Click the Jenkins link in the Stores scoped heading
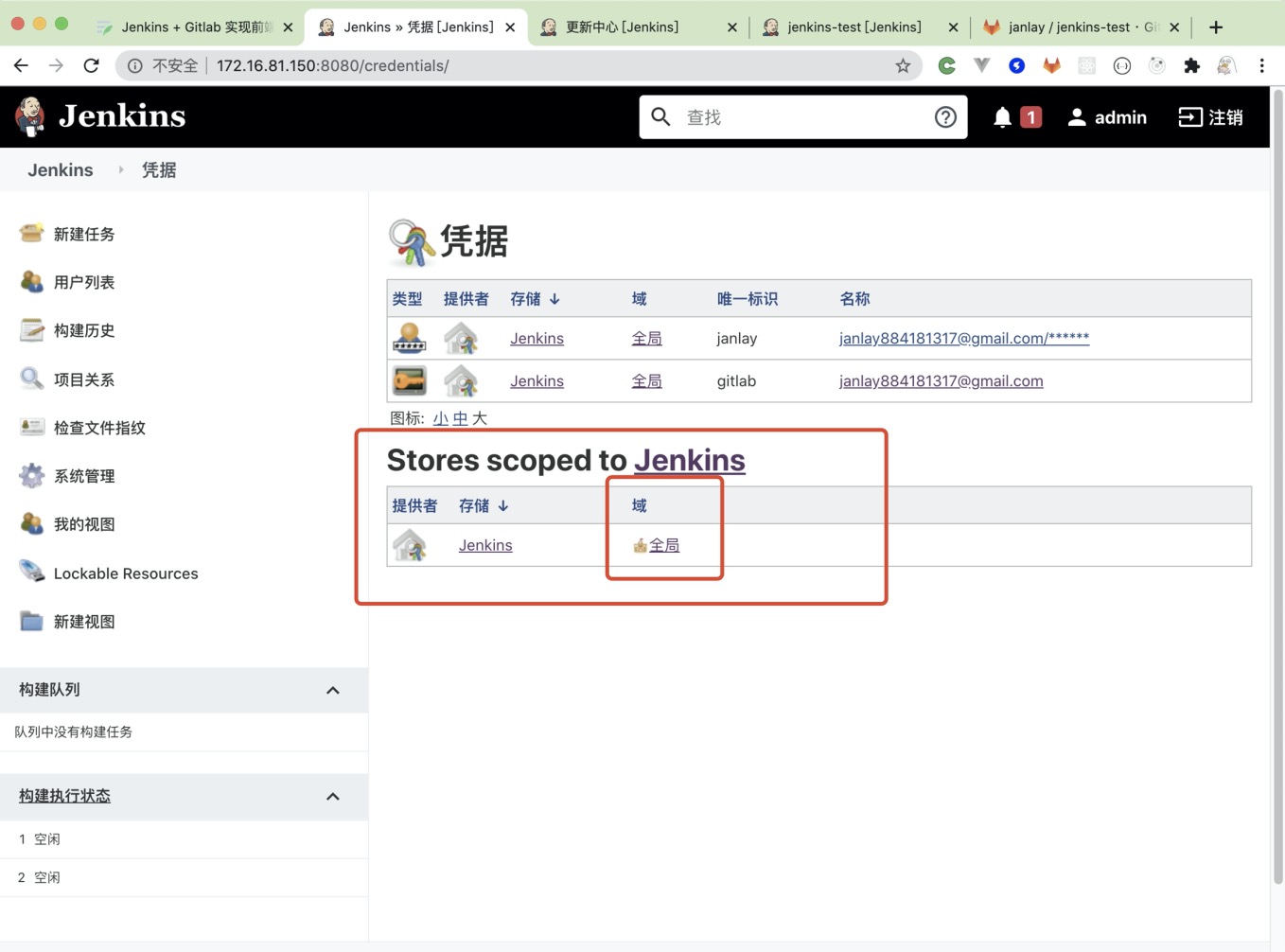The width and height of the screenshot is (1285, 952). click(690, 460)
